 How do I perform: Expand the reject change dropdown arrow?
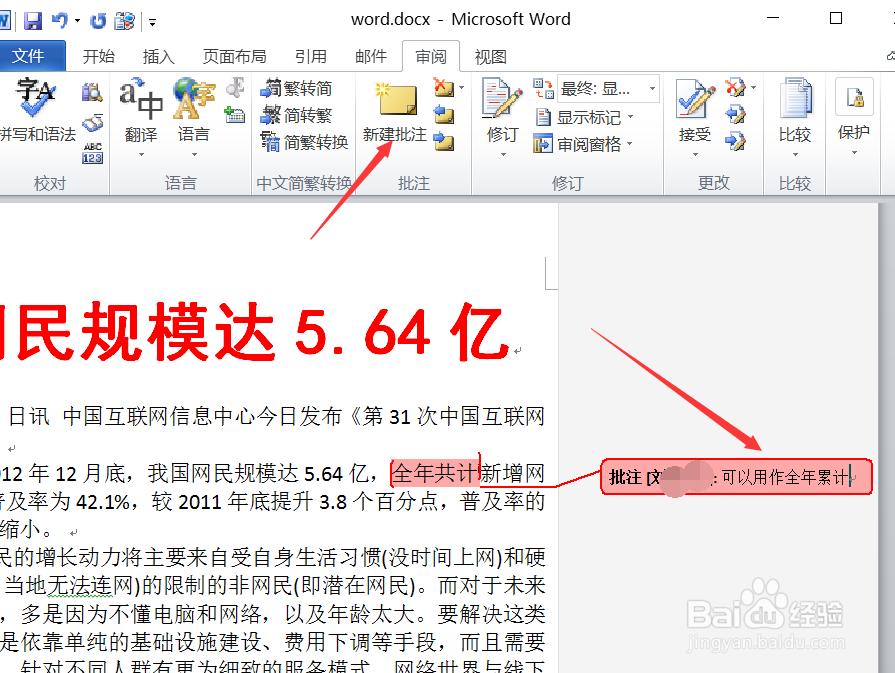(x=753, y=88)
